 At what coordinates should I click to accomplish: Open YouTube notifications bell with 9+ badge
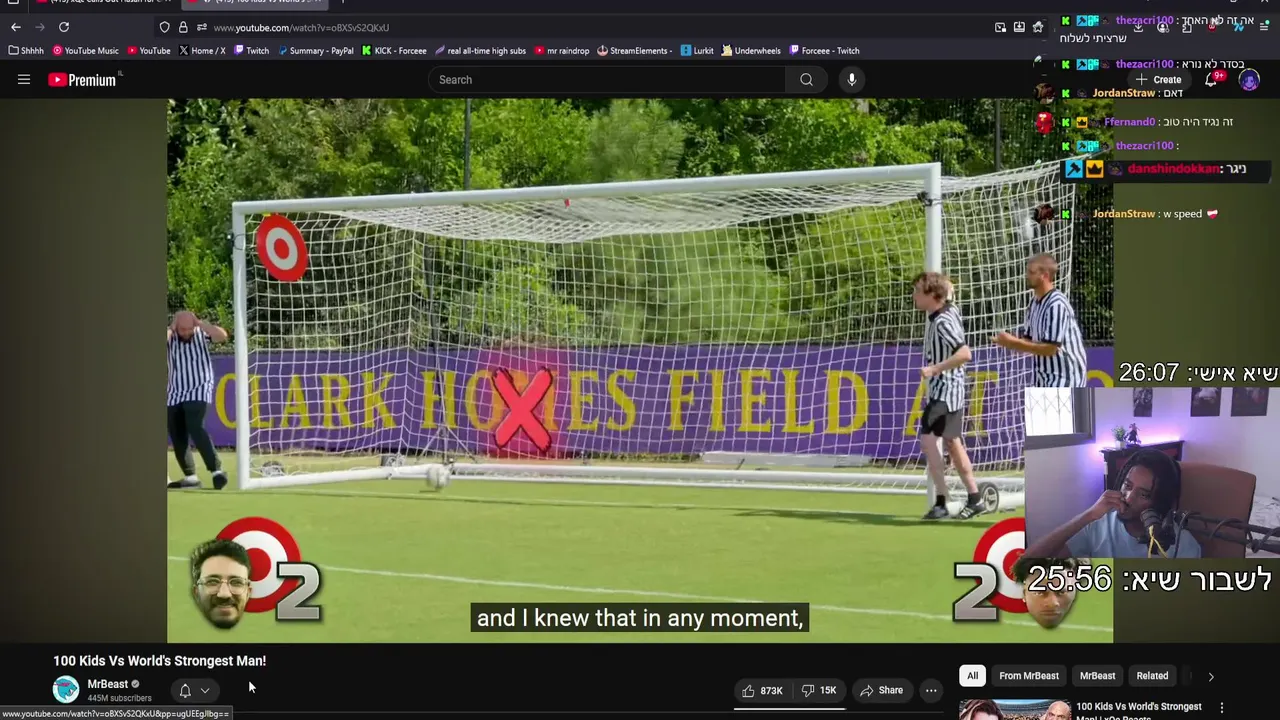(x=1212, y=79)
